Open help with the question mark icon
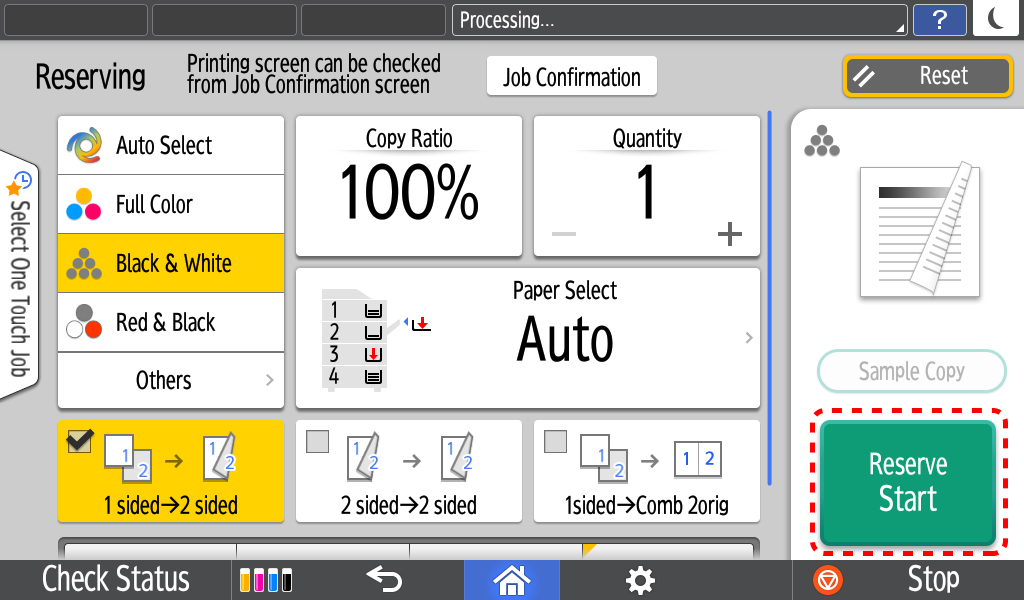1024x600 pixels. click(939, 20)
